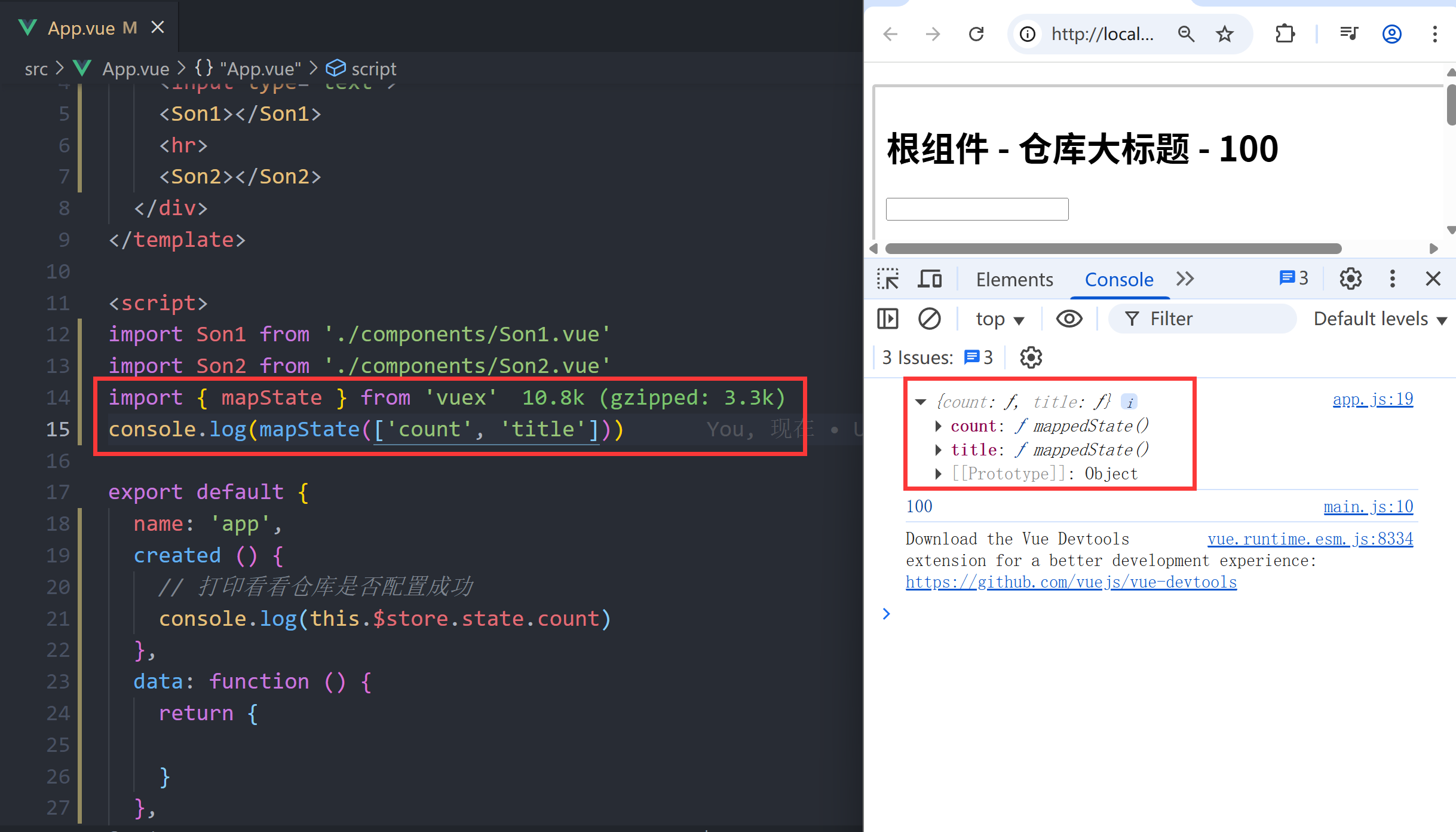Expand the [[Prototype]]: Object entry
Image resolution: width=1456 pixels, height=832 pixels.
938,474
